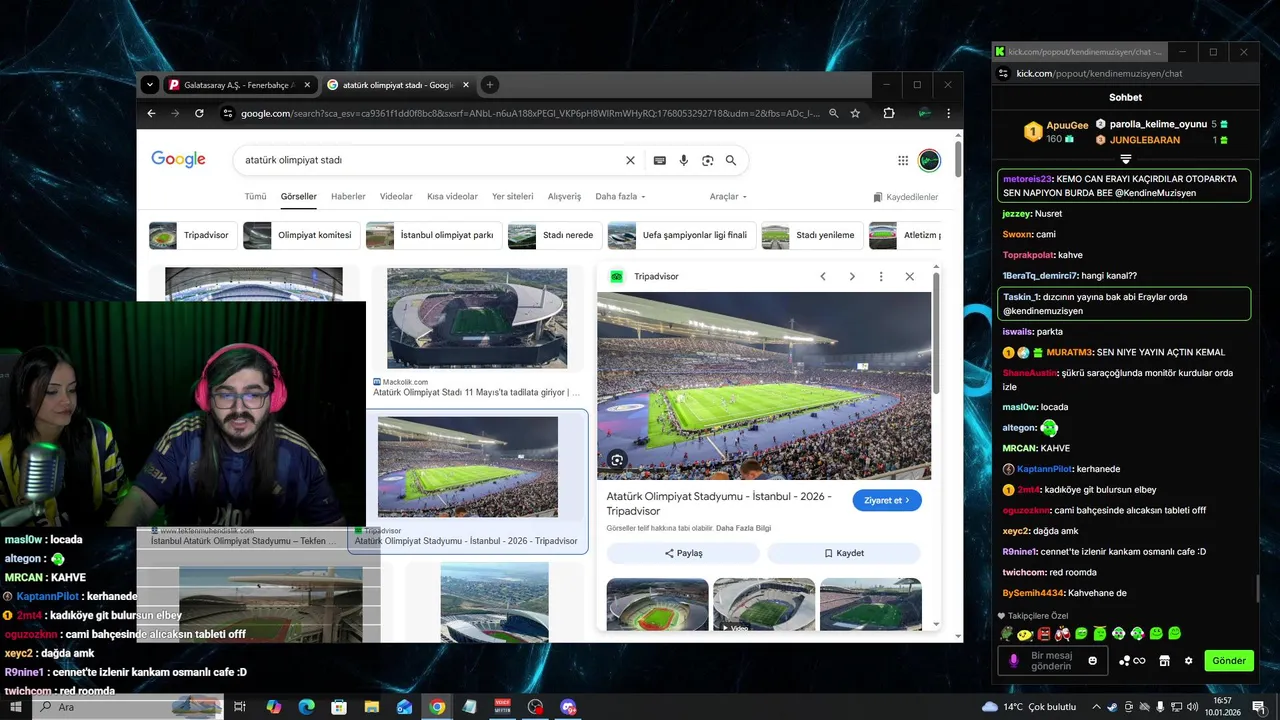
Task: Open the Kaydedilenler saved items link
Action: pos(906,197)
